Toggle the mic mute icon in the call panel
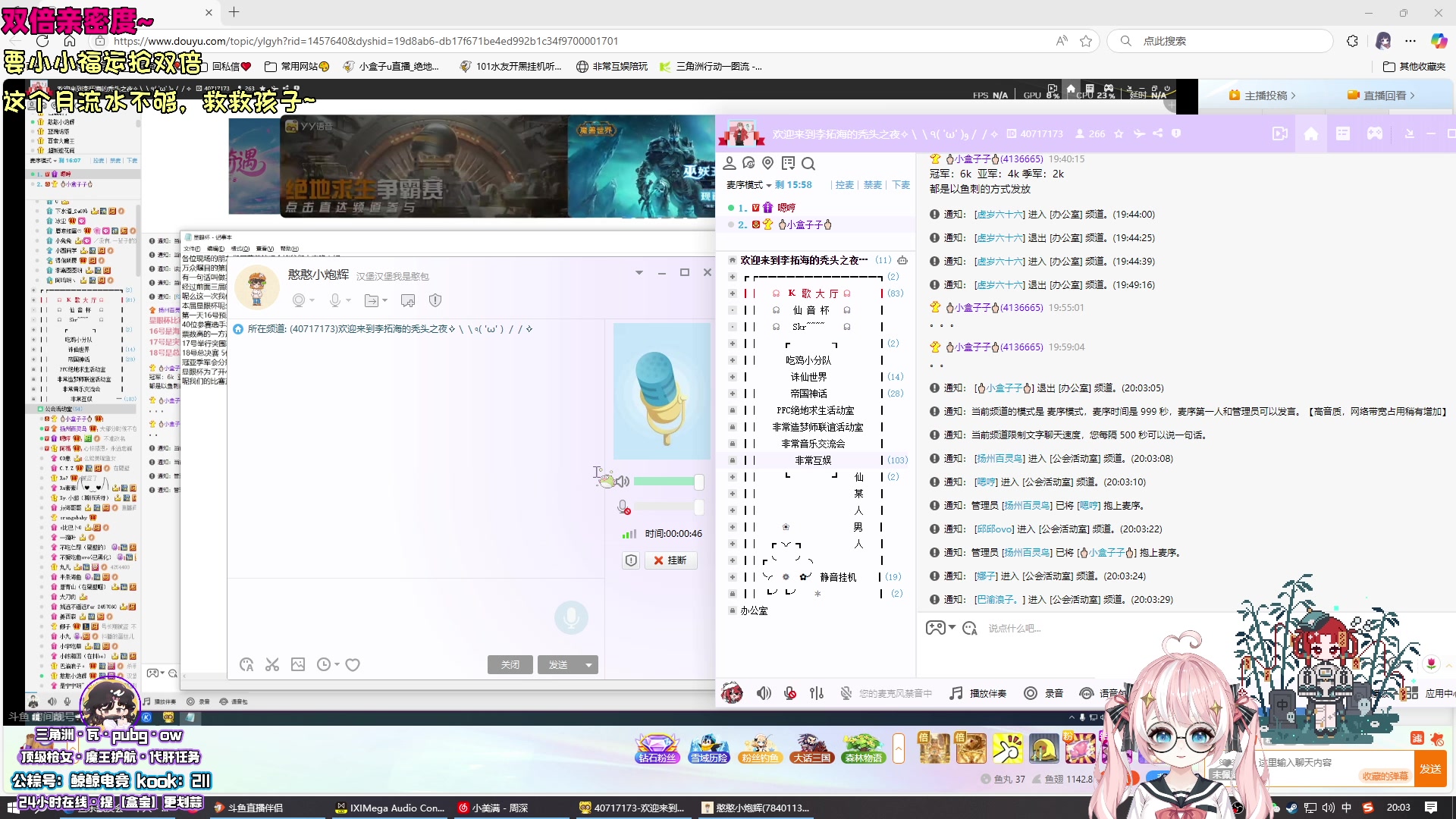Image resolution: width=1456 pixels, height=819 pixels. (623, 507)
